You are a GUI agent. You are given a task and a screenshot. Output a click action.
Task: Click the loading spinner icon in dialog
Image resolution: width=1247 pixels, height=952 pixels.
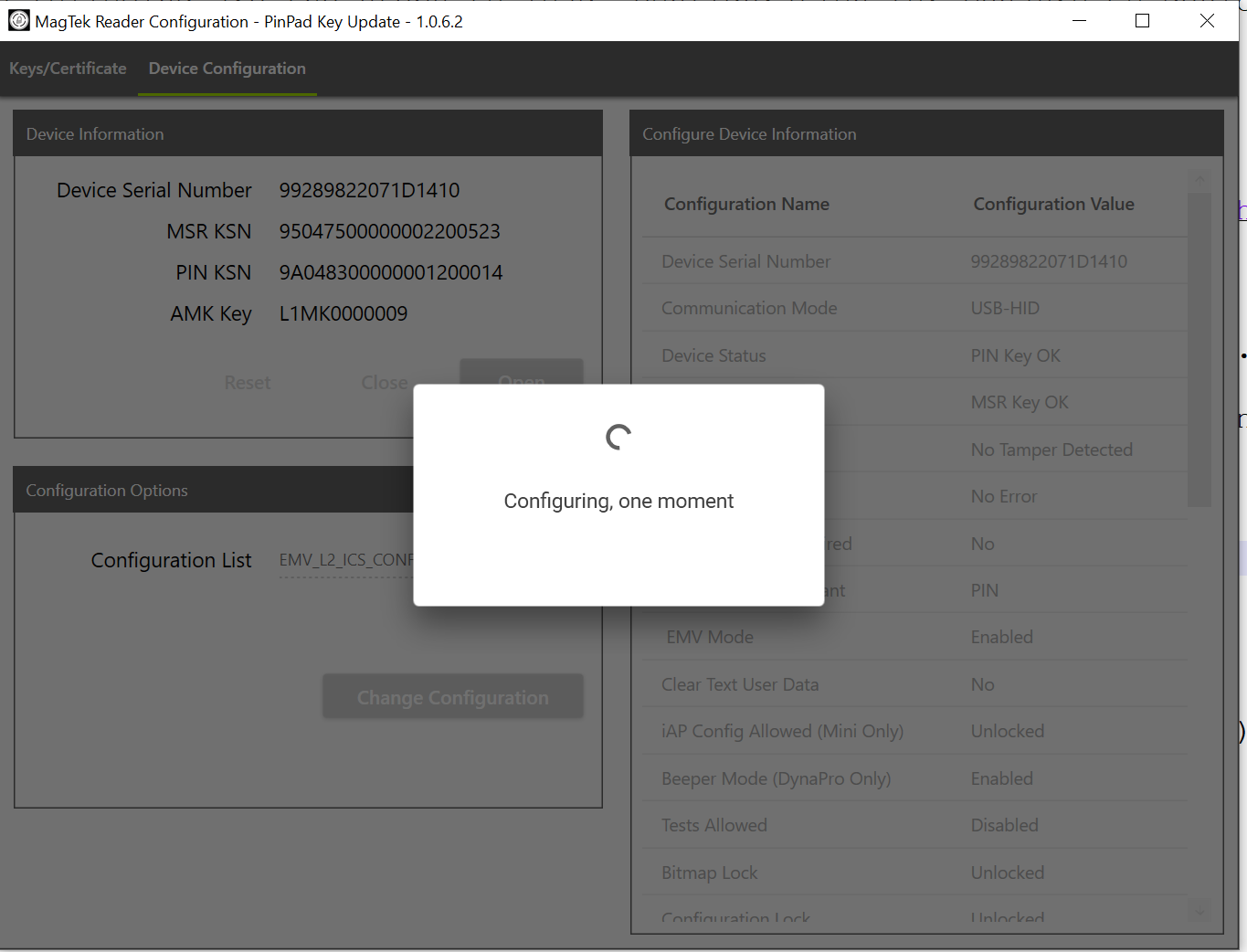618,438
